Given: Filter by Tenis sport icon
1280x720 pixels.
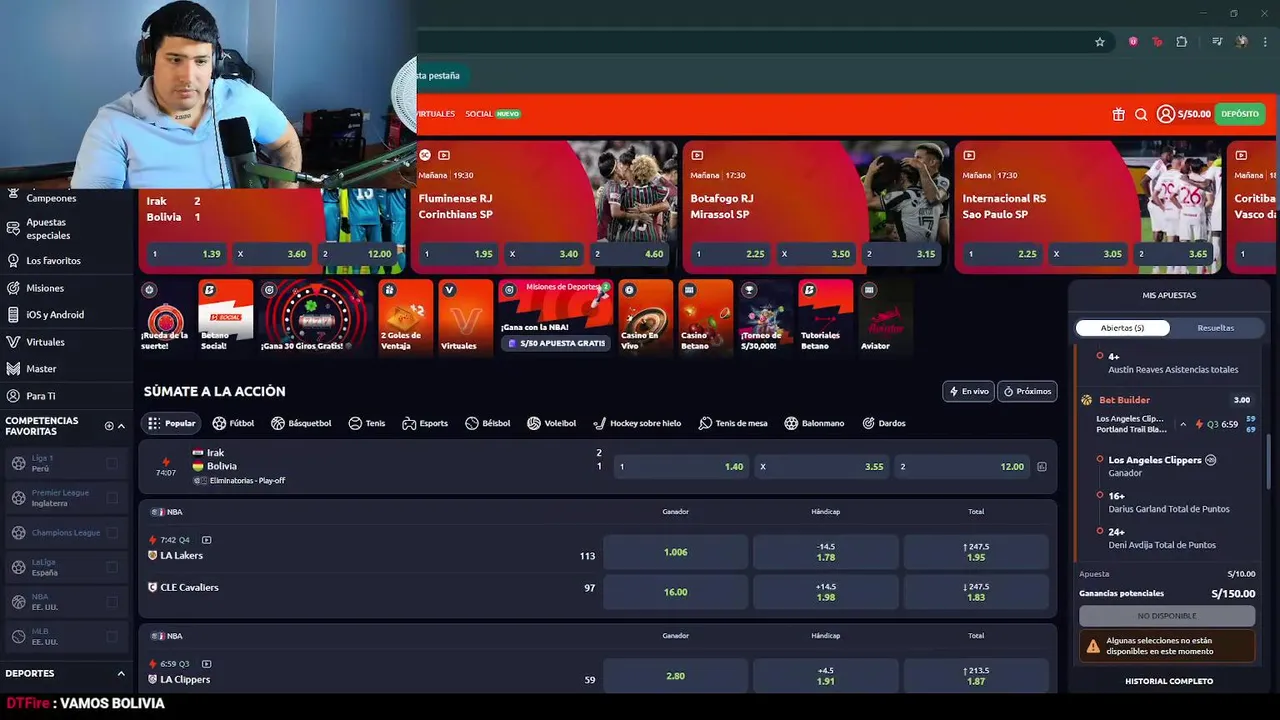Looking at the screenshot, I should pos(366,423).
